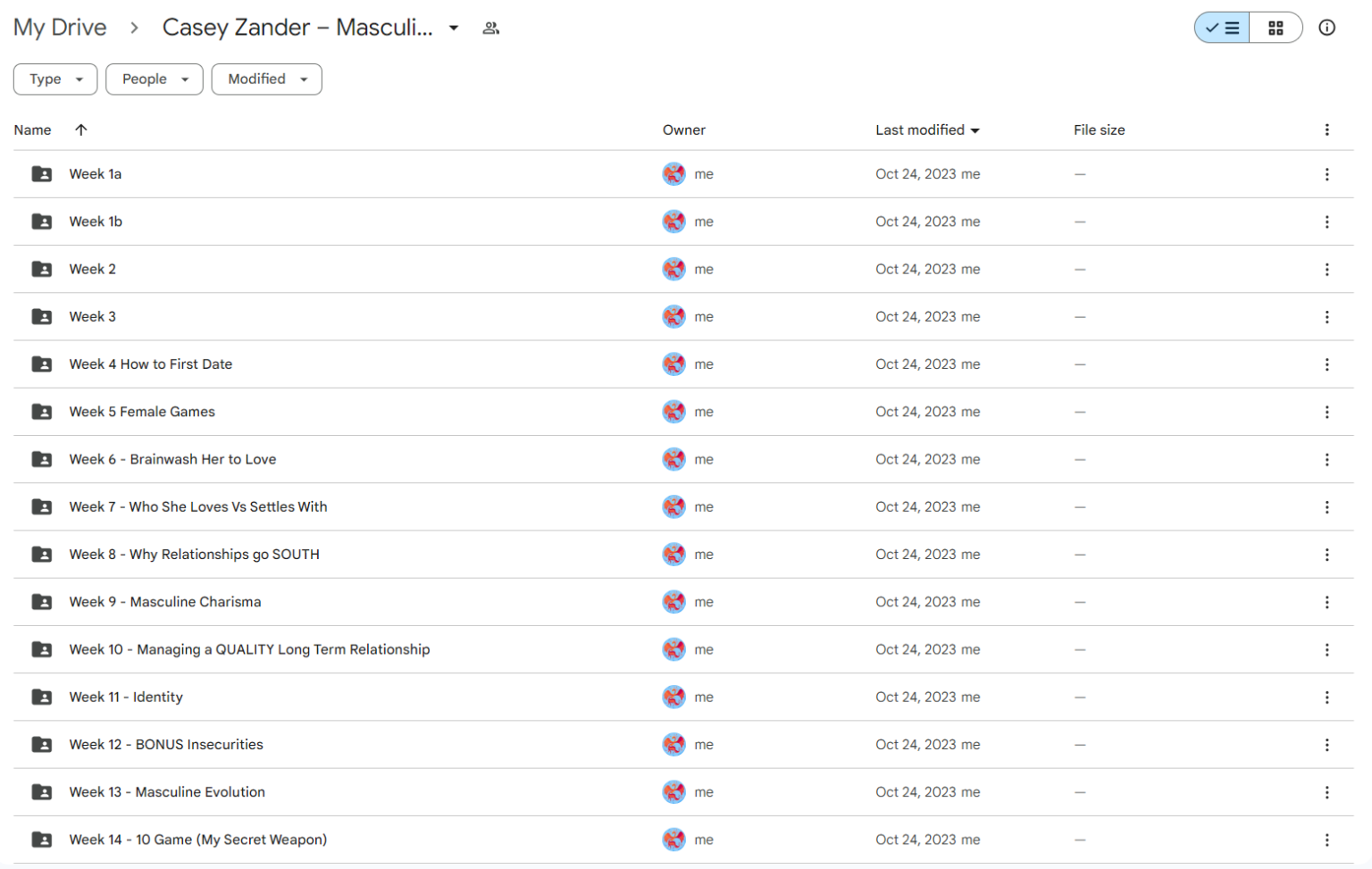This screenshot has width=1372, height=869.
Task: Open the view details info icon
Action: [1326, 28]
